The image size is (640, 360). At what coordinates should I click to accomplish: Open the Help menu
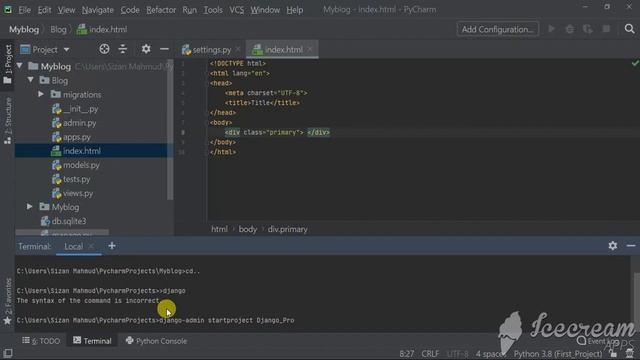294,9
